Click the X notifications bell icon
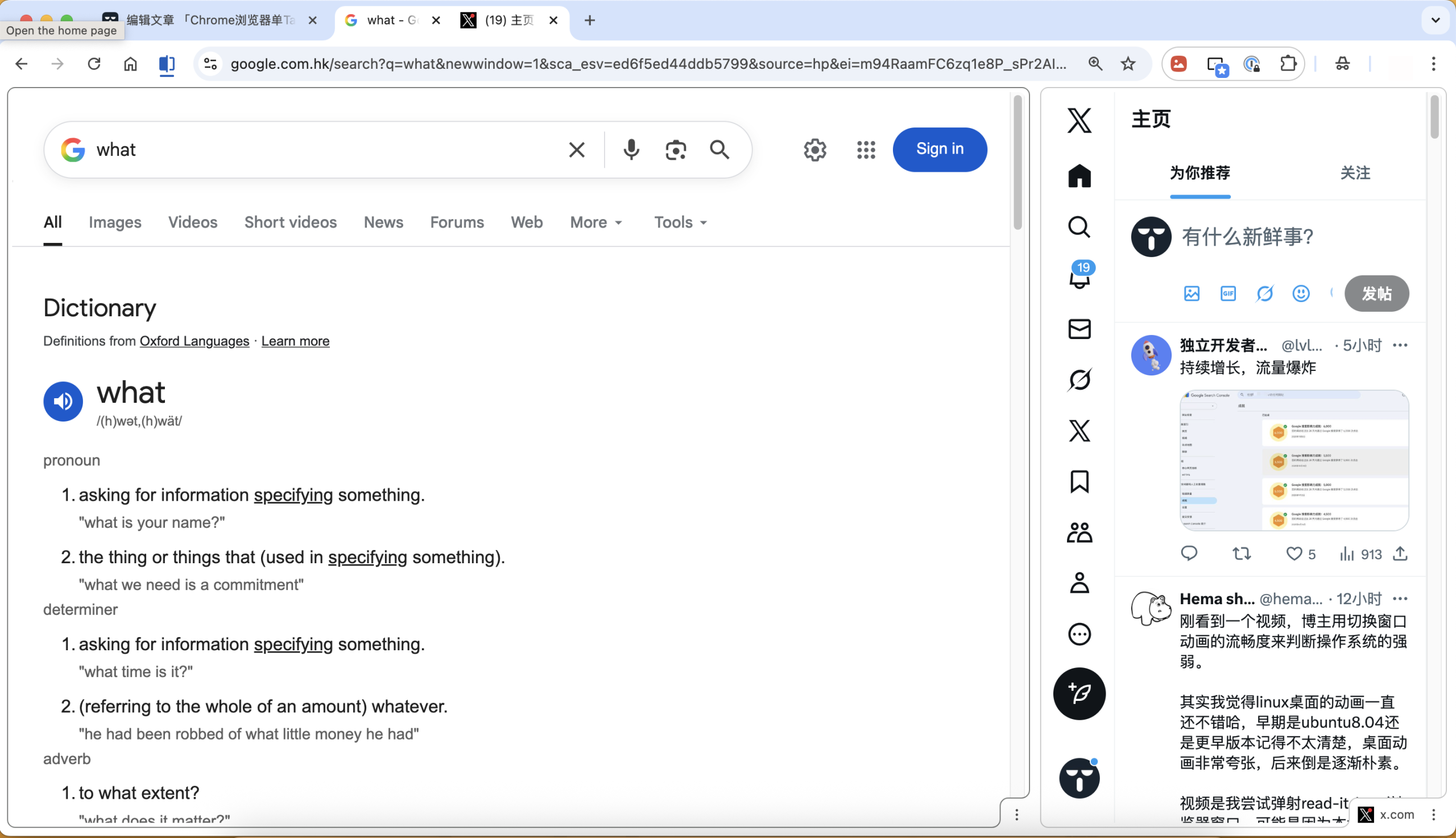1456x838 pixels. [1079, 279]
